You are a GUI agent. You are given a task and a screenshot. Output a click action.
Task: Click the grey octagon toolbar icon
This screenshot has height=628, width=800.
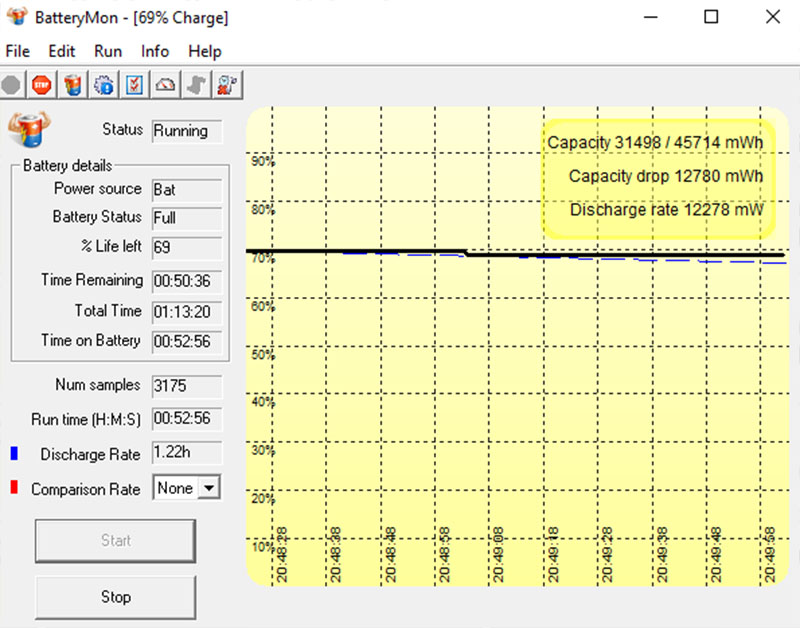pos(11,85)
